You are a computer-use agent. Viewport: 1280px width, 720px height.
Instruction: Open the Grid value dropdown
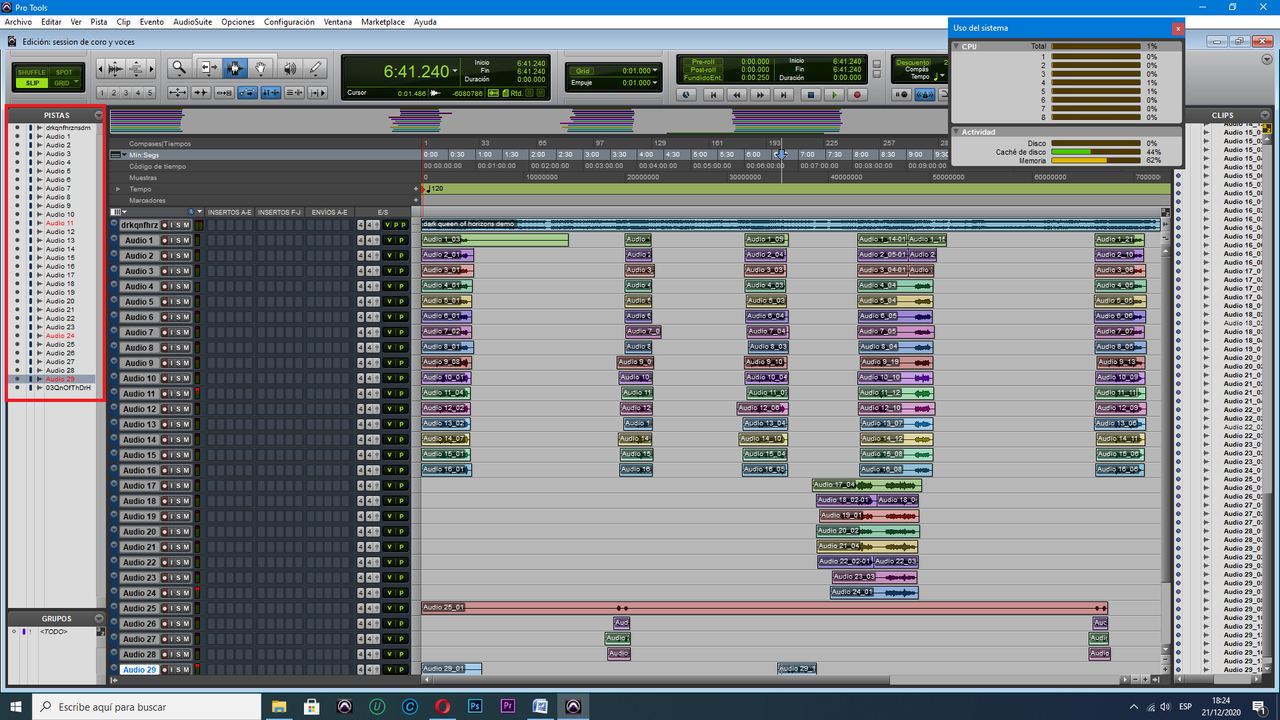tap(655, 70)
